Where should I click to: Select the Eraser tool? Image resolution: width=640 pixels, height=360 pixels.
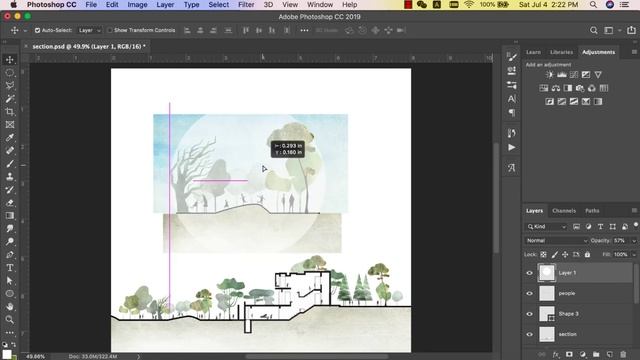[10, 203]
